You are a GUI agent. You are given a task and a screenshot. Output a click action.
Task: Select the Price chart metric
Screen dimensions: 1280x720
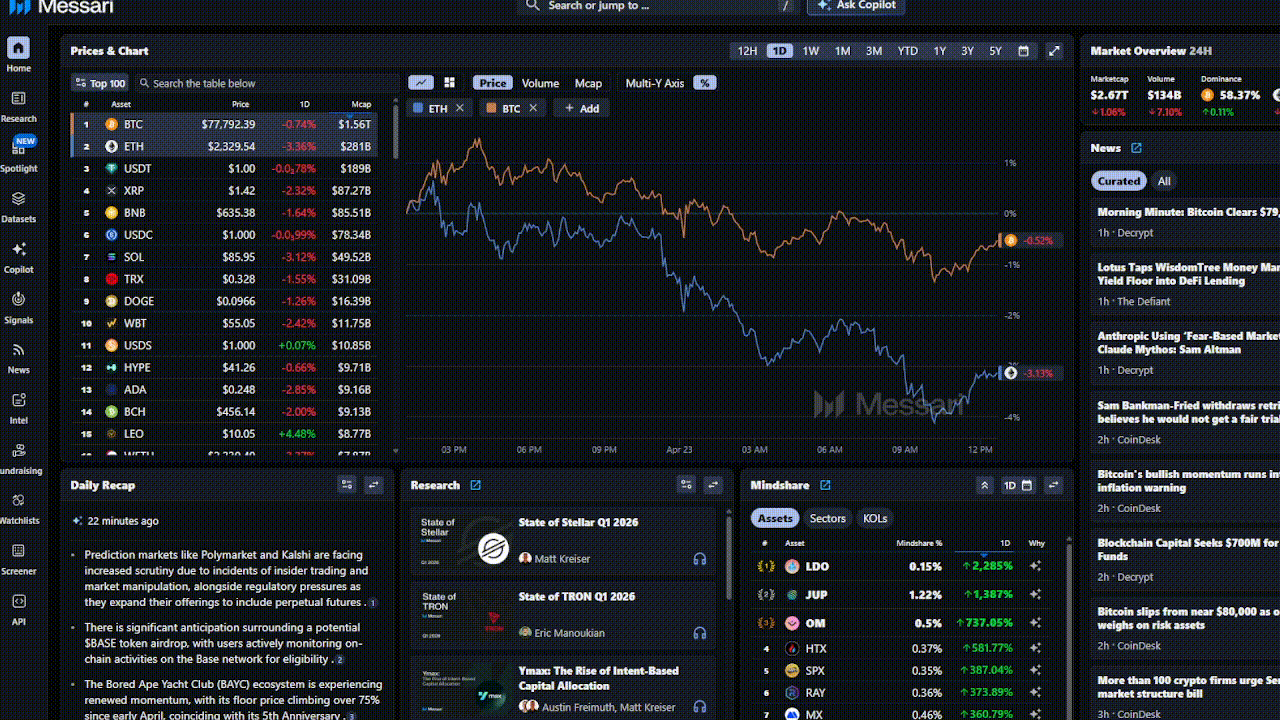[492, 83]
